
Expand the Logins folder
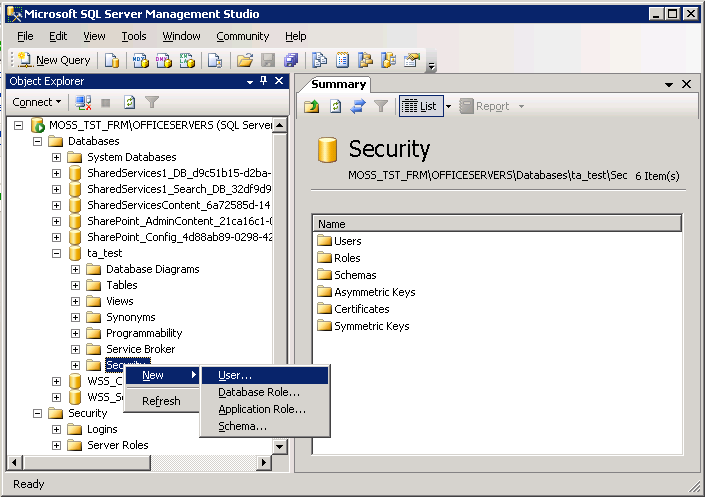(56, 429)
